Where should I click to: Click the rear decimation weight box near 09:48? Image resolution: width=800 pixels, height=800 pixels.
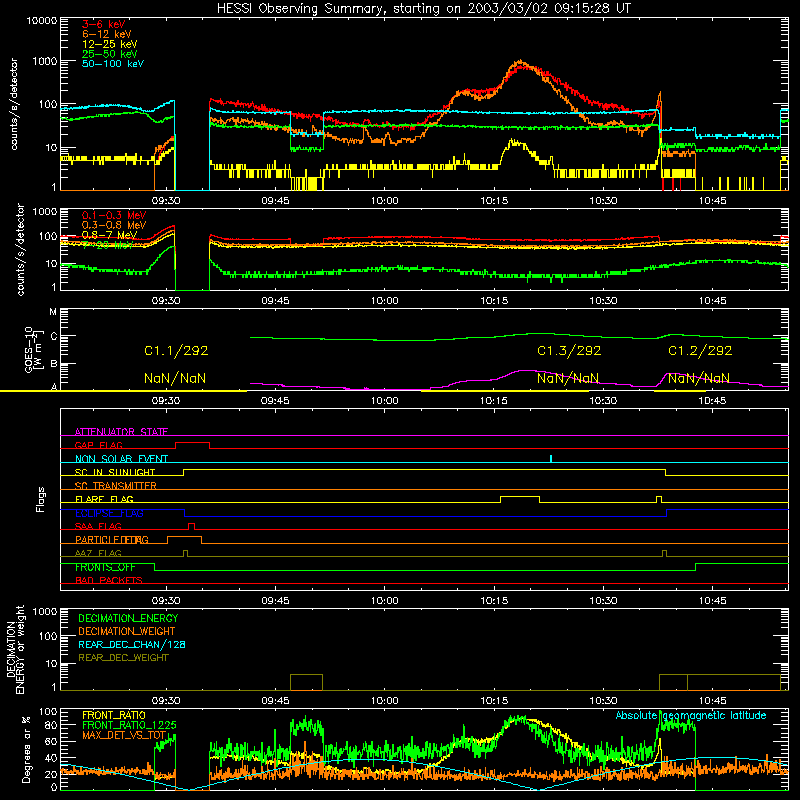point(306,682)
